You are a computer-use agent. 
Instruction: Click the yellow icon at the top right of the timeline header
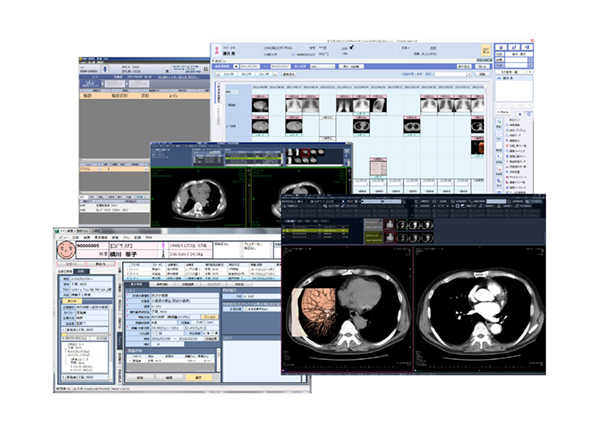point(485,49)
